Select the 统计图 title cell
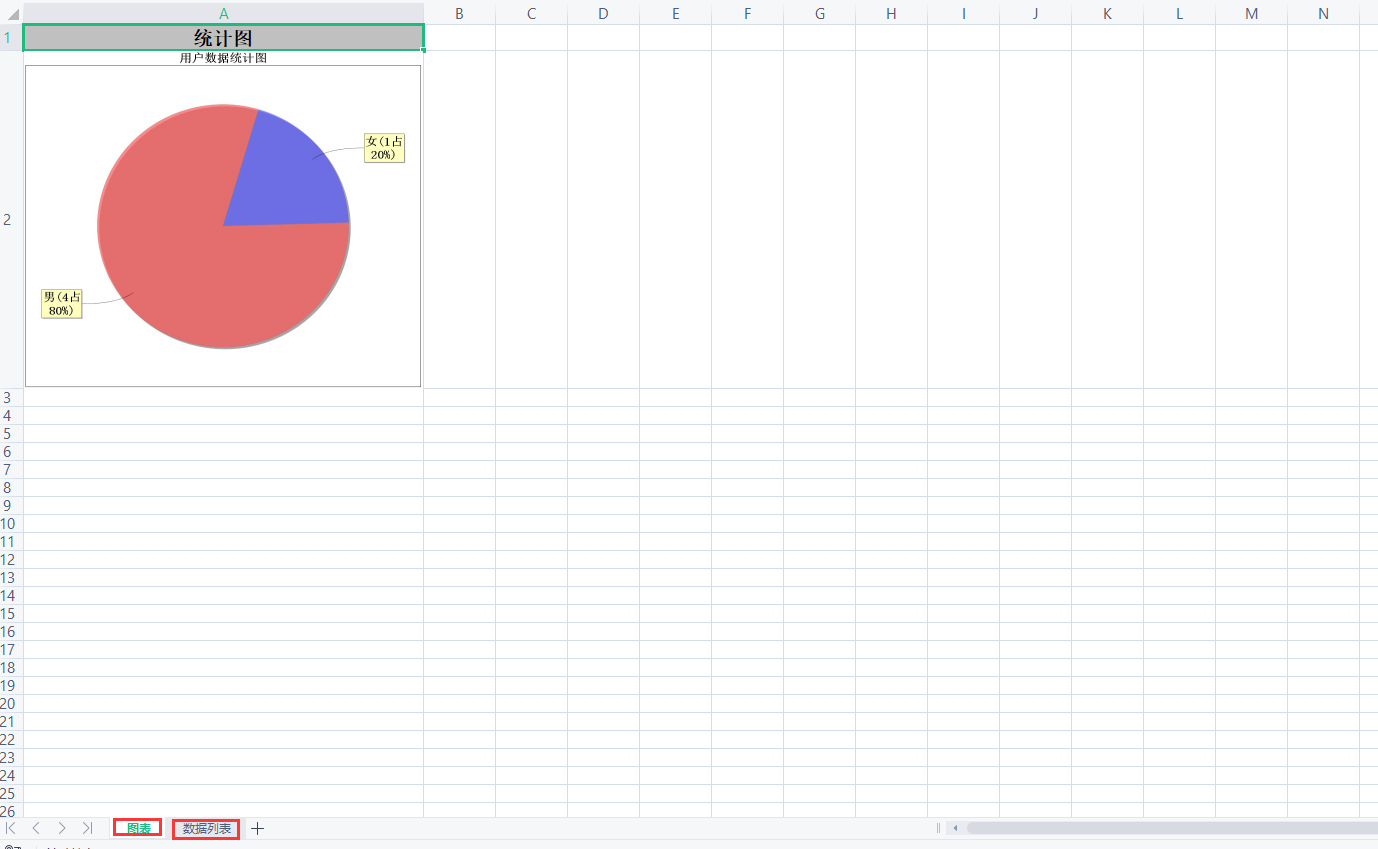Image resolution: width=1378 pixels, height=849 pixels. click(223, 38)
